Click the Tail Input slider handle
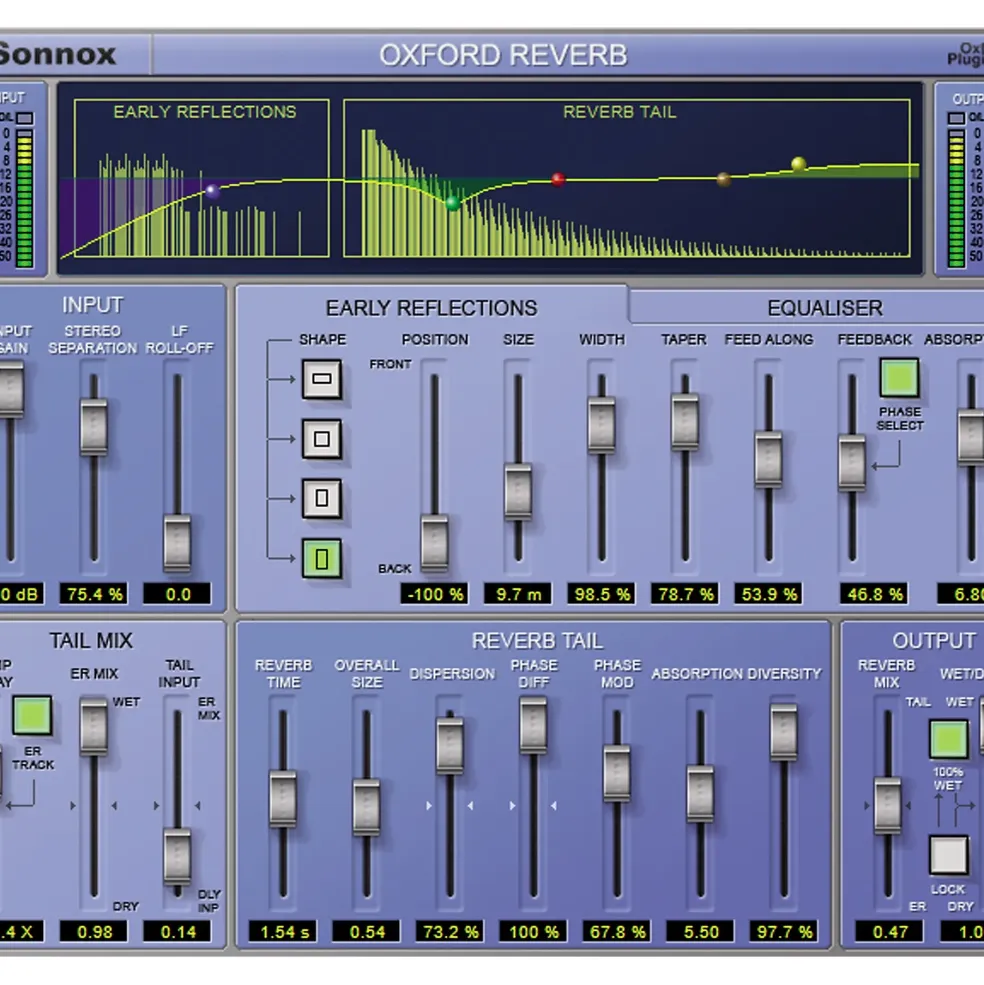The image size is (984, 985). (x=177, y=857)
